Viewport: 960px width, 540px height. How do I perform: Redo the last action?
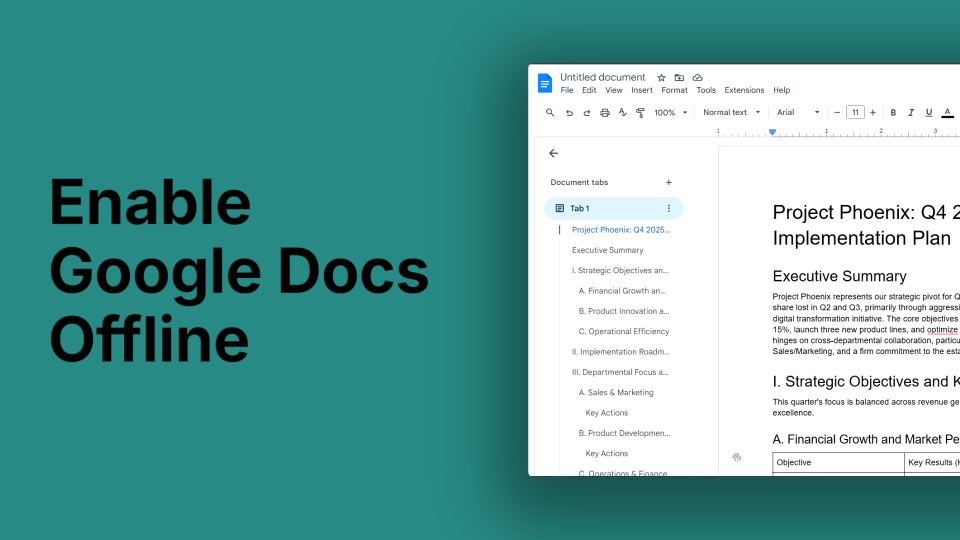pyautogui.click(x=587, y=113)
